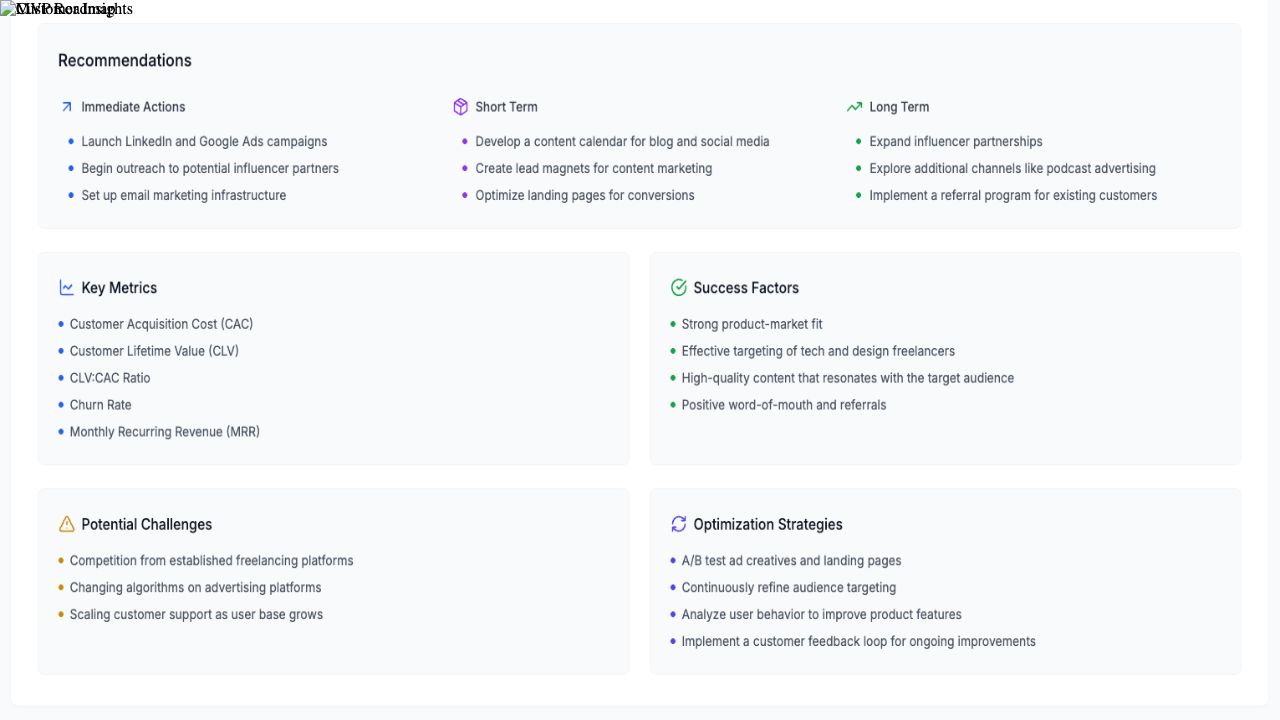Image resolution: width=1280 pixels, height=720 pixels.
Task: Click the Key Metrics line chart icon
Action: coord(67,288)
